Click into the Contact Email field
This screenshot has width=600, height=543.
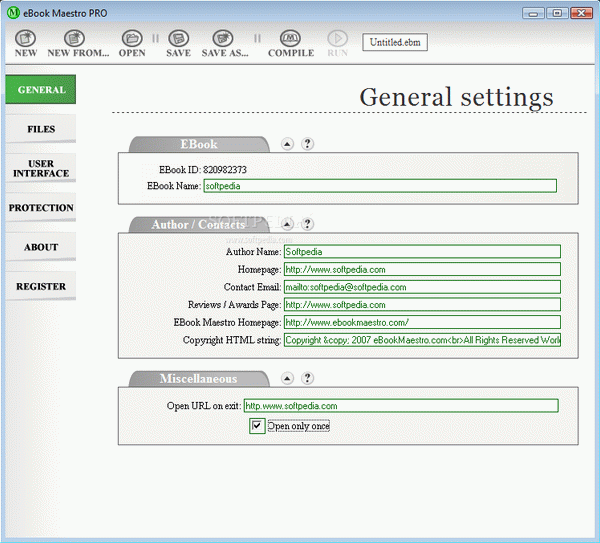click(422, 287)
